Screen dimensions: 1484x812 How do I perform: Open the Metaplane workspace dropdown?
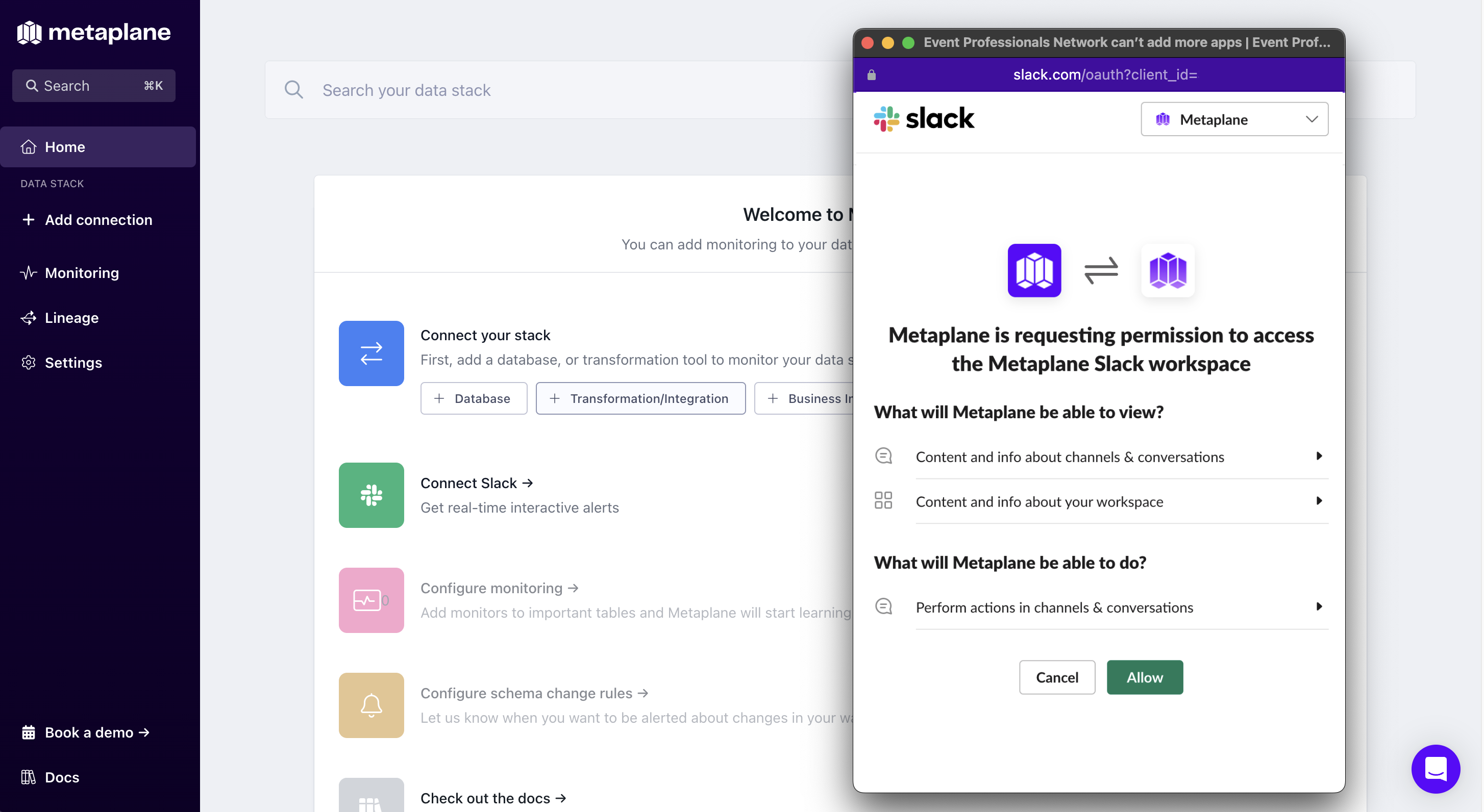(x=1234, y=119)
